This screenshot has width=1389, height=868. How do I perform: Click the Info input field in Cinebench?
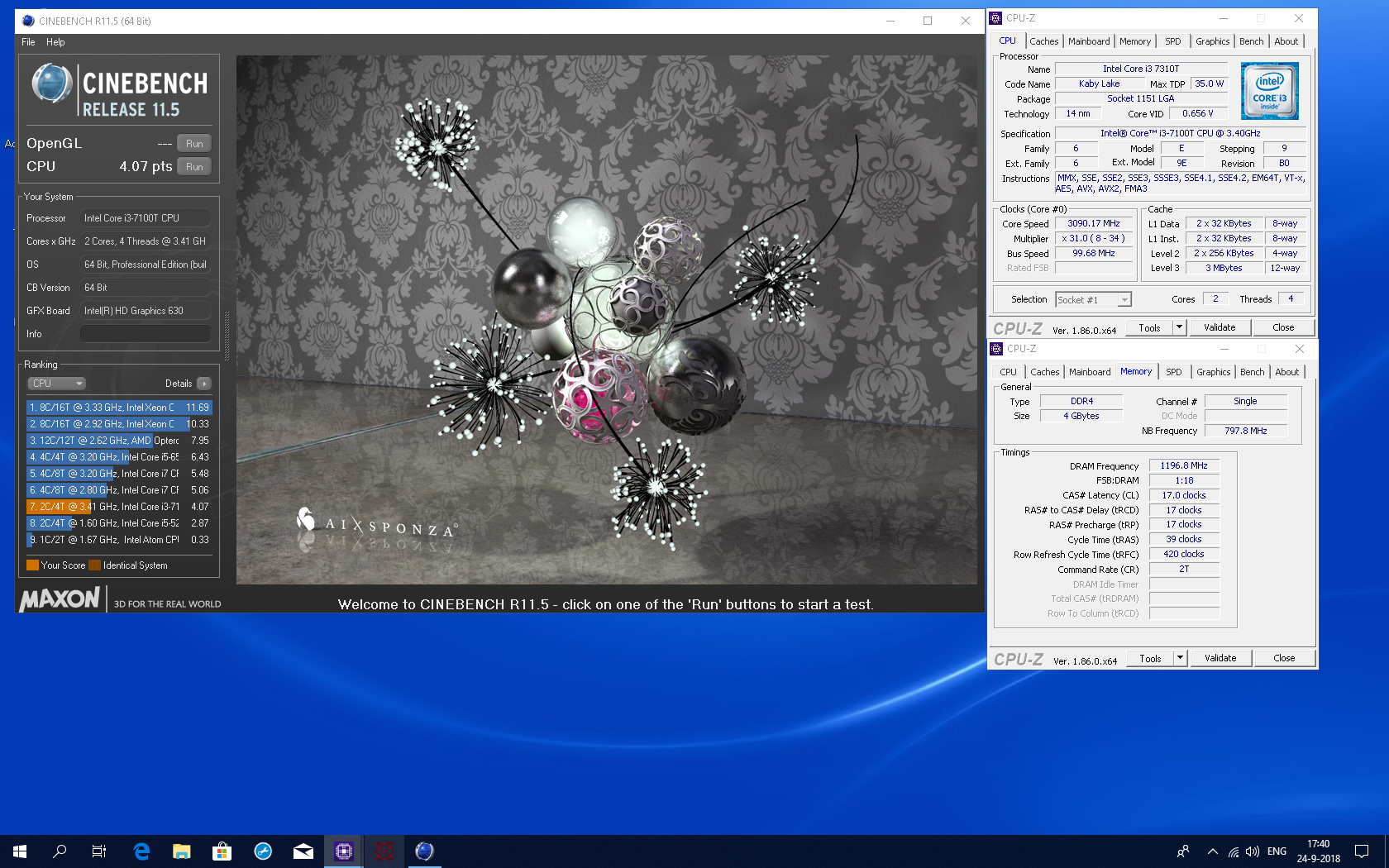(146, 334)
